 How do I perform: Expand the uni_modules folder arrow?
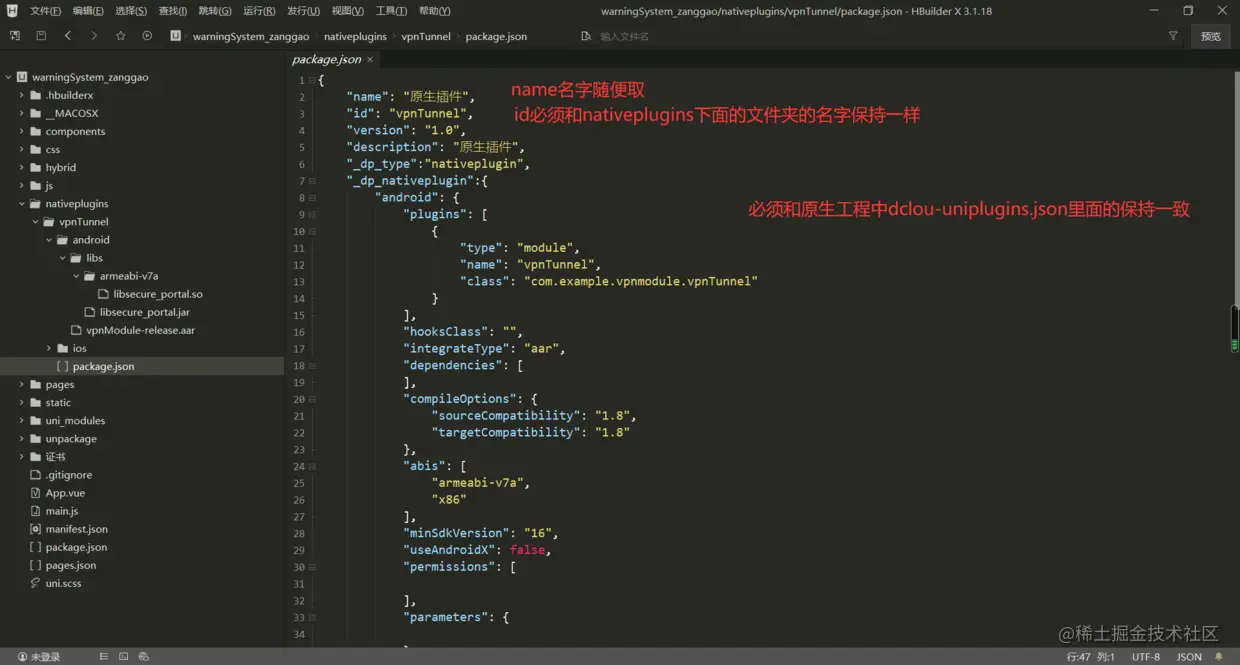point(22,421)
